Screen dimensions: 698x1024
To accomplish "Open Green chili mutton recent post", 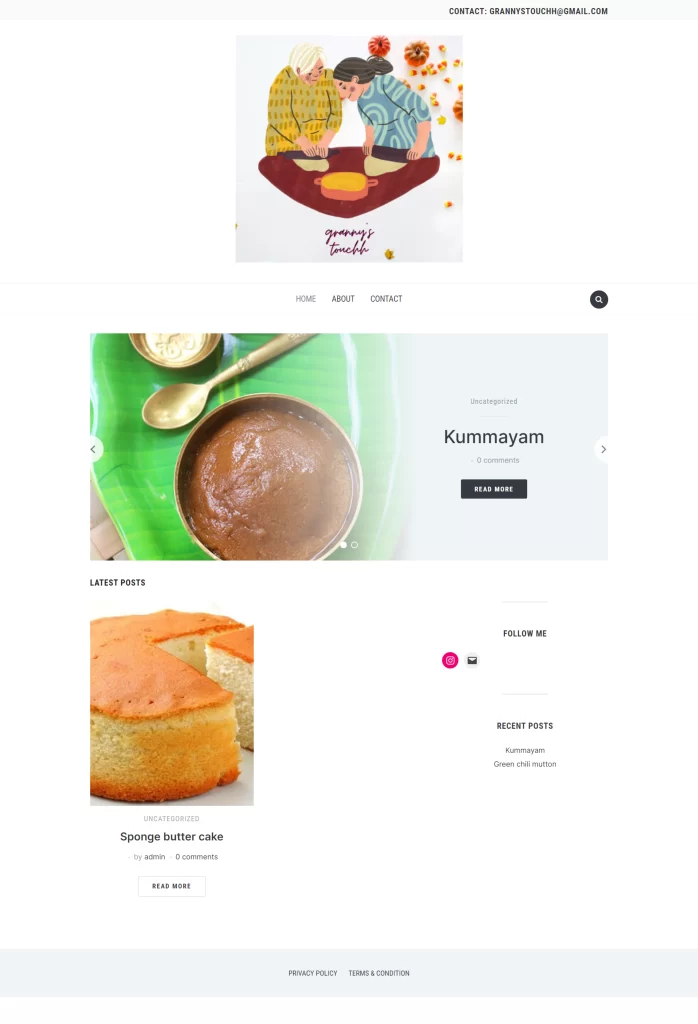I will tap(525, 764).
